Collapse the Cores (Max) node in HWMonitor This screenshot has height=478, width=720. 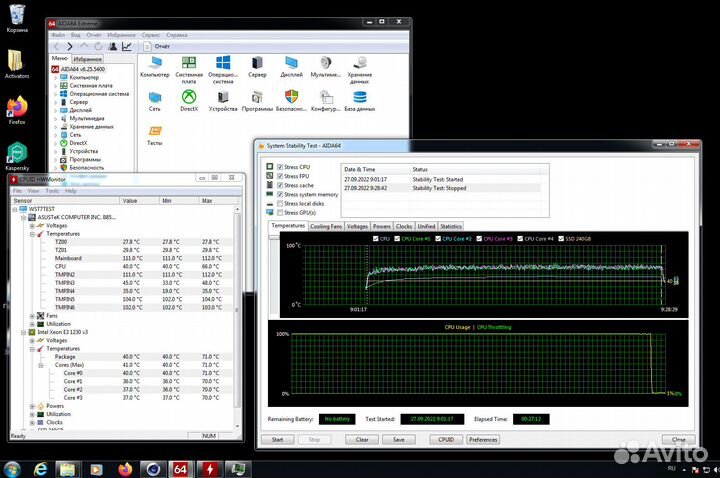40,366
